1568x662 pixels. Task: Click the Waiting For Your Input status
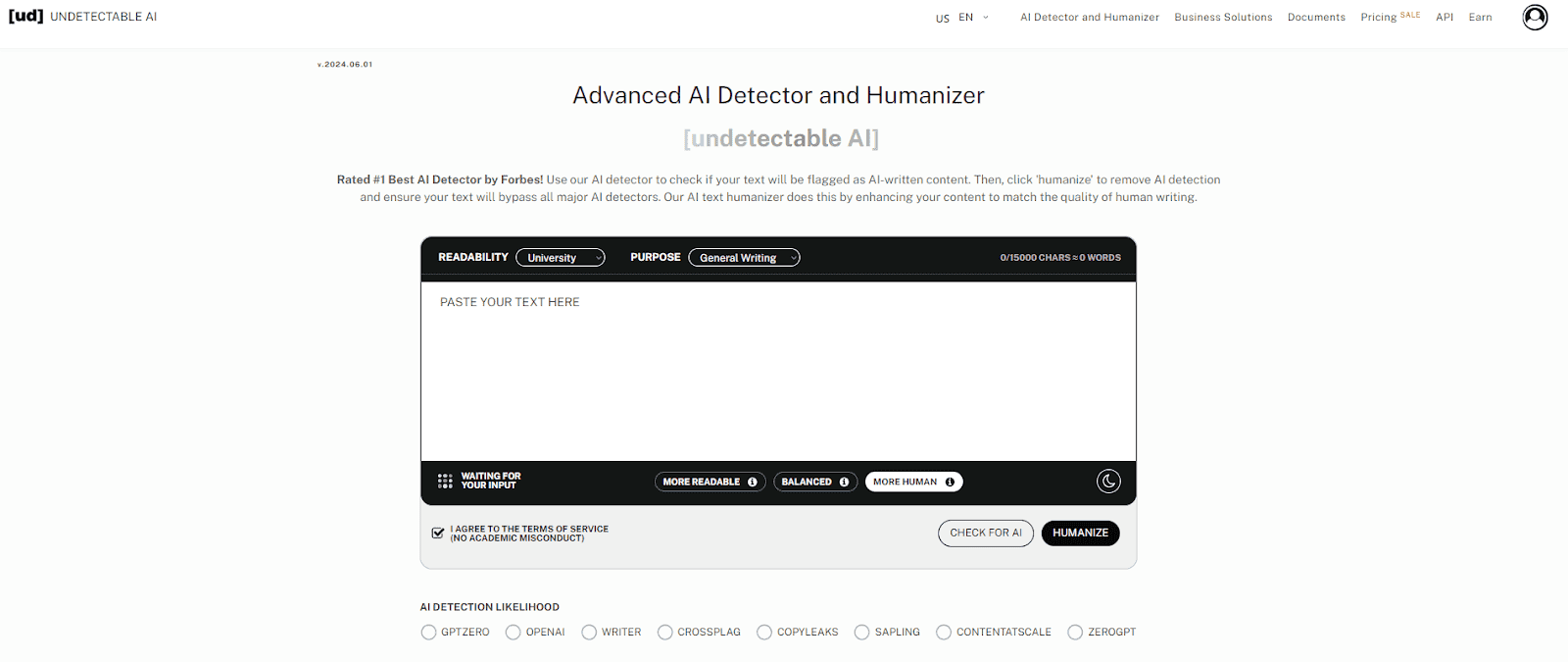[x=491, y=481]
